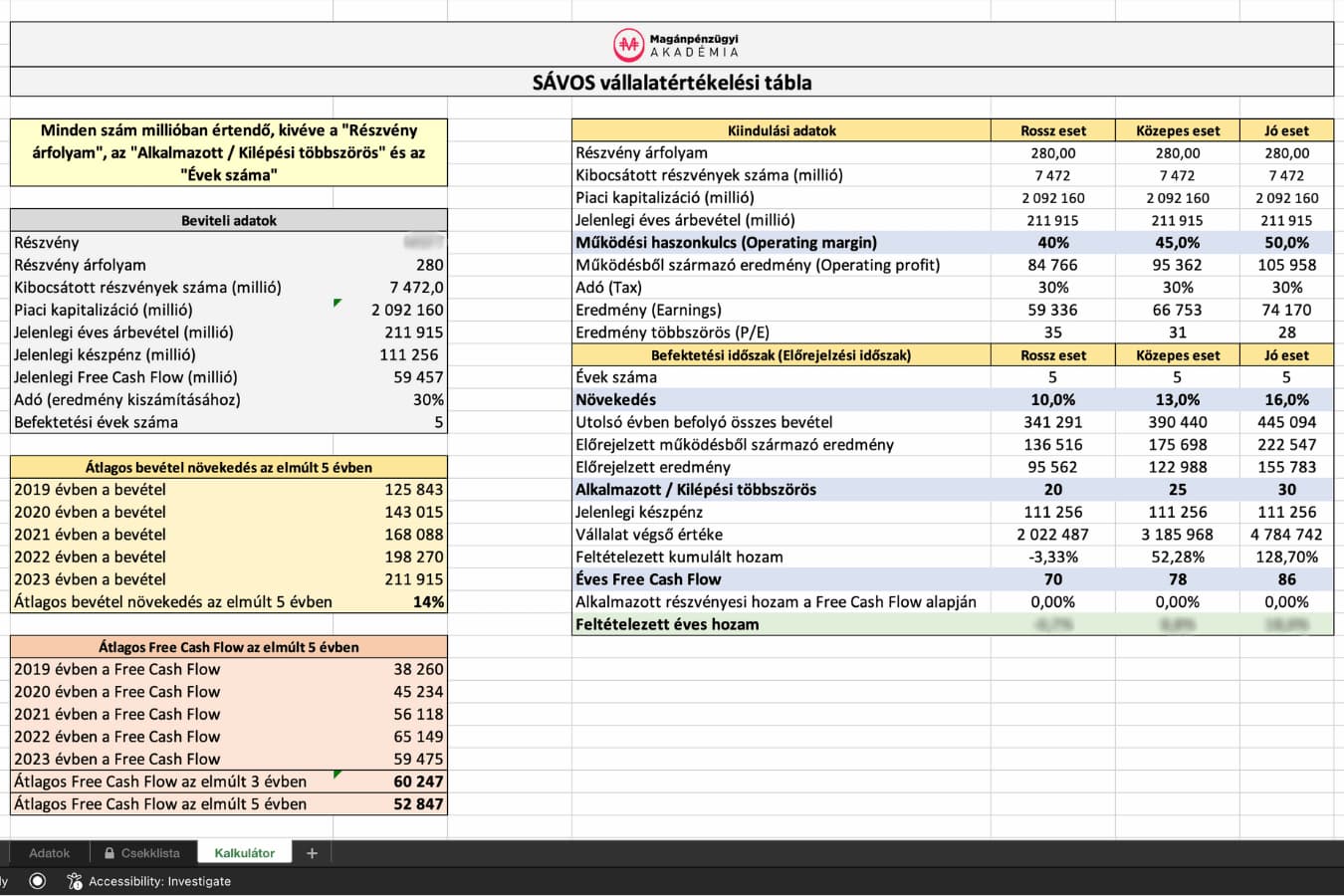
Task: Open Accessibility: Investigate status text
Action: click(159, 881)
